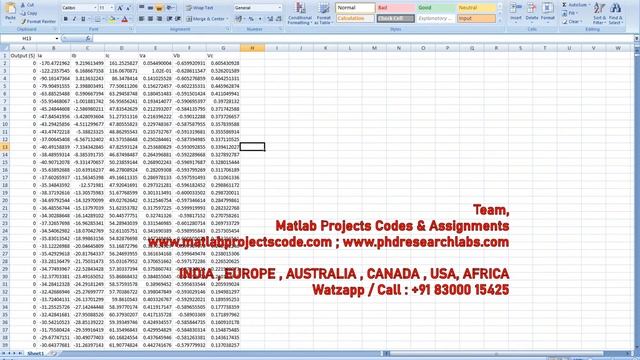Apply comma style
Image resolution: width=640 pixels, height=360 pixels.
[x=260, y=19]
